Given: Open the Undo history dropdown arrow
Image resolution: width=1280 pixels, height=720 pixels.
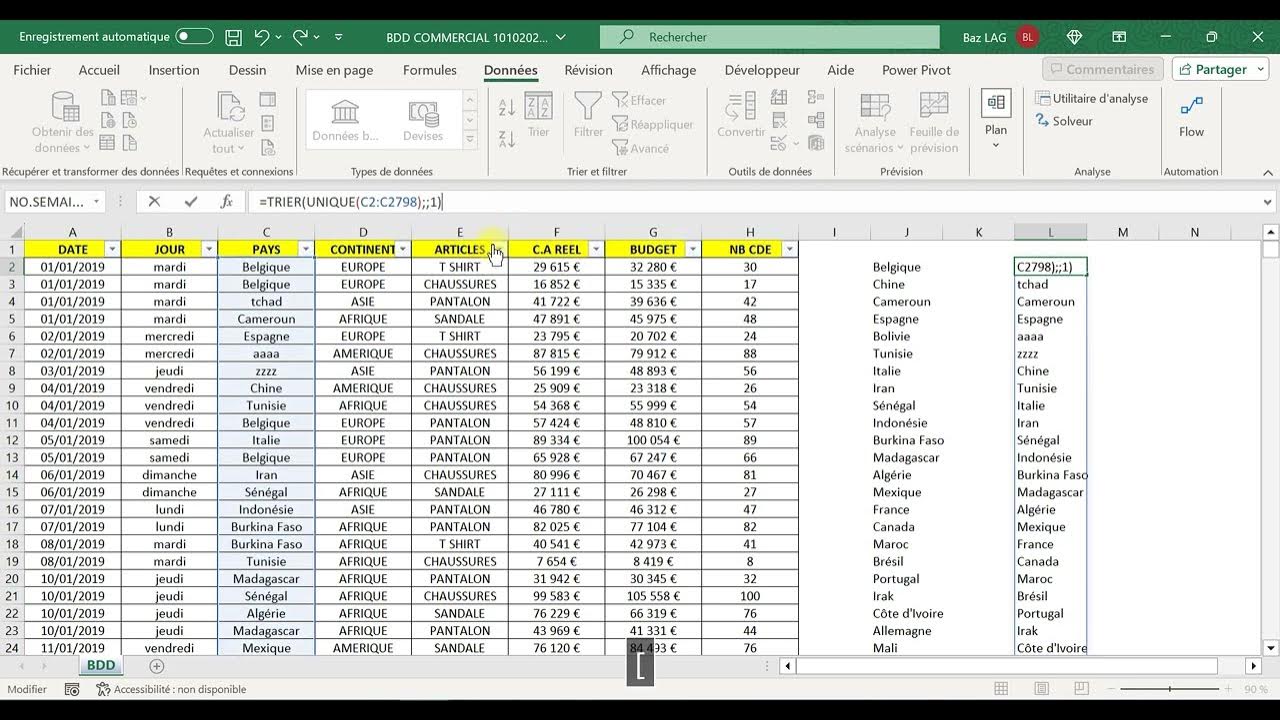Looking at the screenshot, I should (278, 37).
